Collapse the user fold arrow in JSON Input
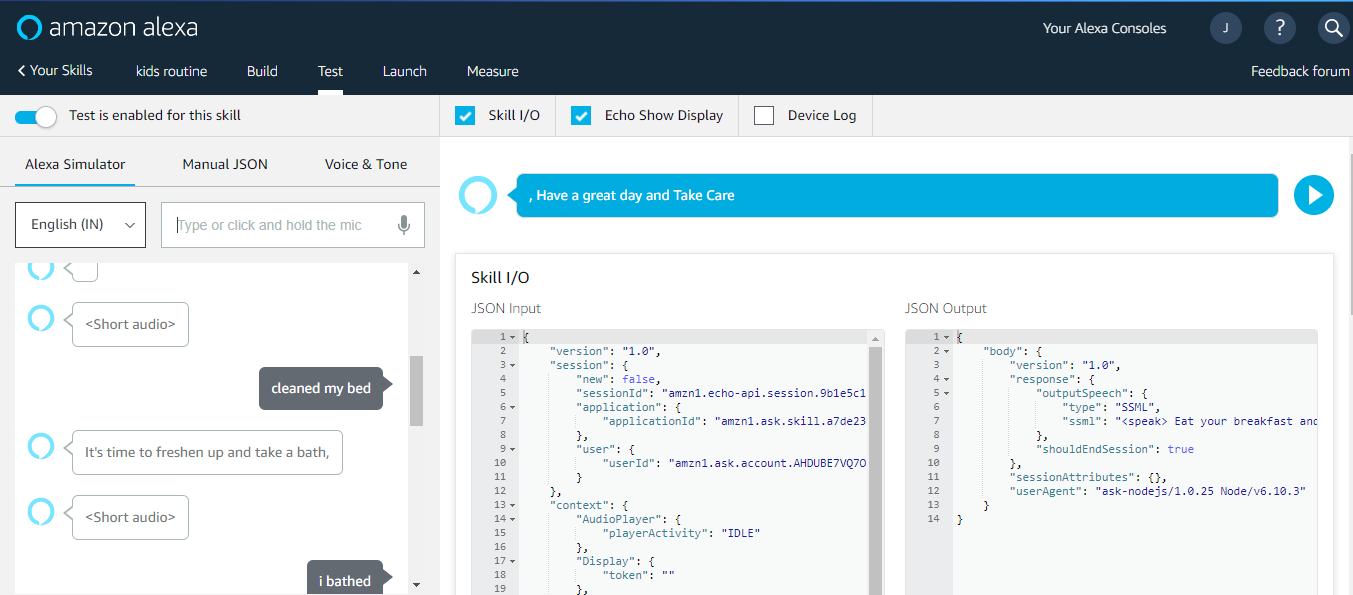 coord(512,449)
